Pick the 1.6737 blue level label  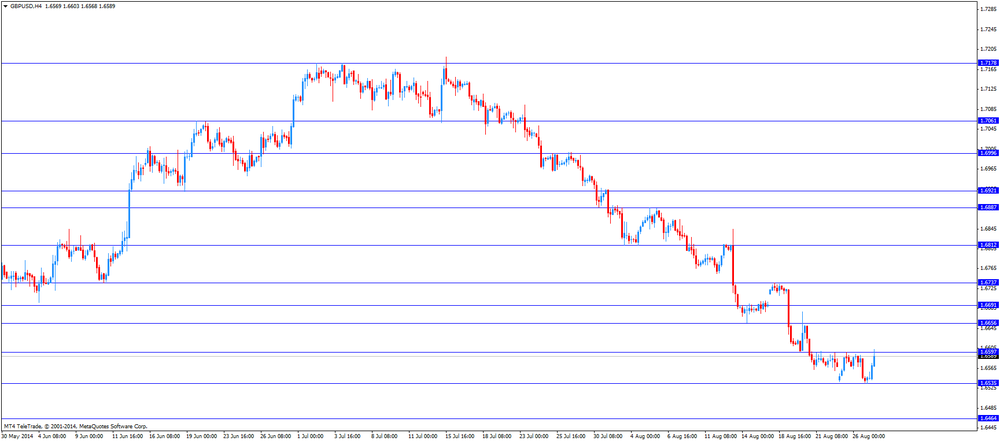(x=988, y=282)
